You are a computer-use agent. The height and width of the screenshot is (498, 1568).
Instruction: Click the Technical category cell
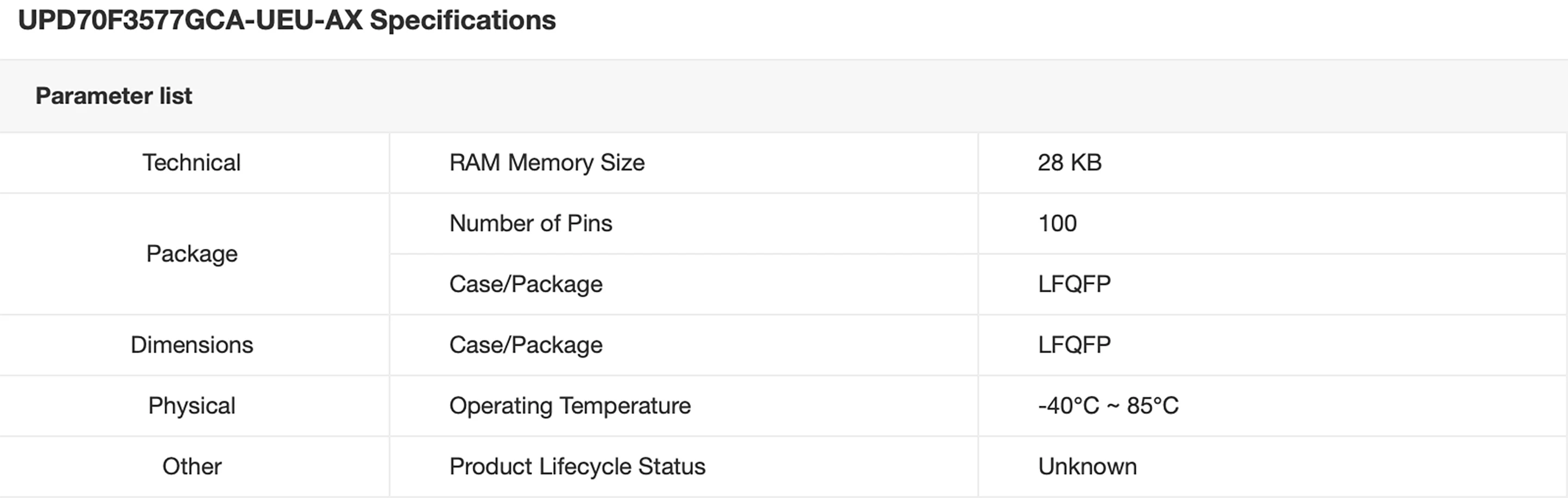pos(192,163)
